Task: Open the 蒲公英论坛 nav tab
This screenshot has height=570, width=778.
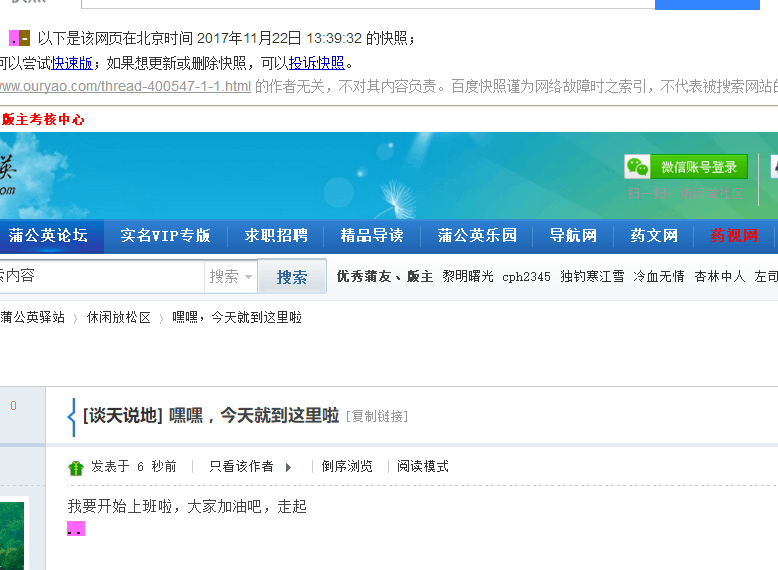Action: click(x=49, y=236)
